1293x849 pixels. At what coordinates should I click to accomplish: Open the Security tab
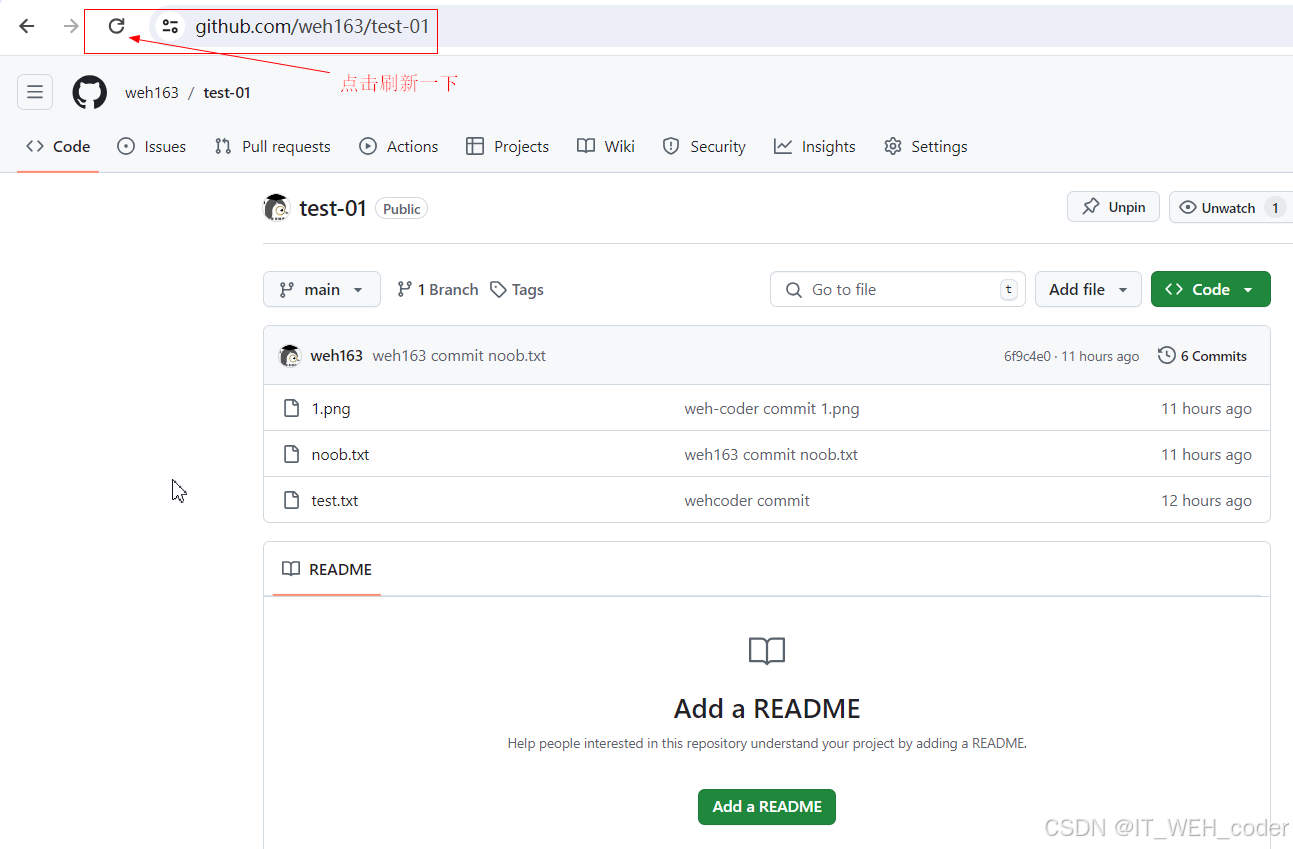coord(704,146)
